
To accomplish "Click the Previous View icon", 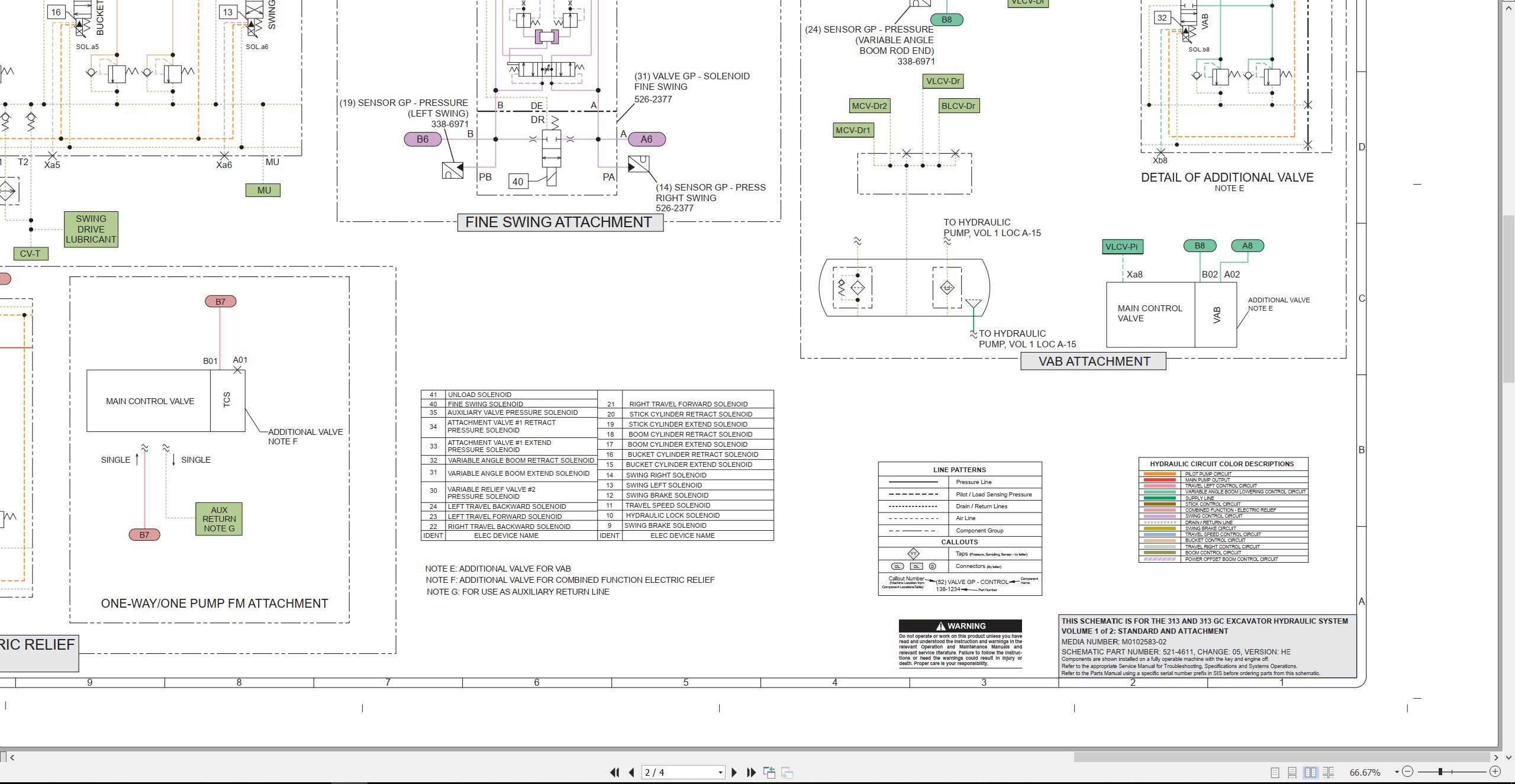I will click(x=769, y=772).
